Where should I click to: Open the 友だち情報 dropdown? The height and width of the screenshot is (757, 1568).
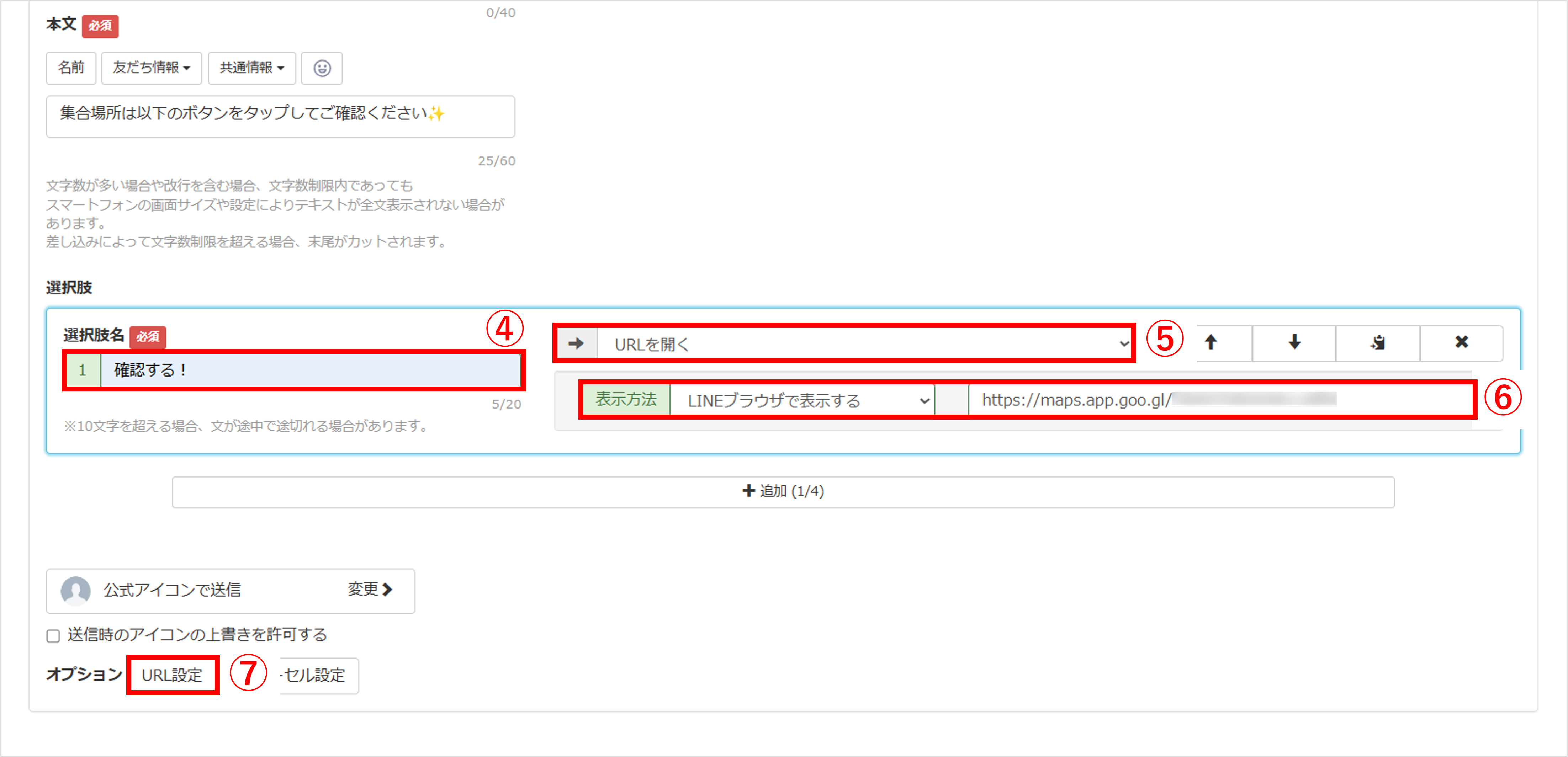coord(151,68)
